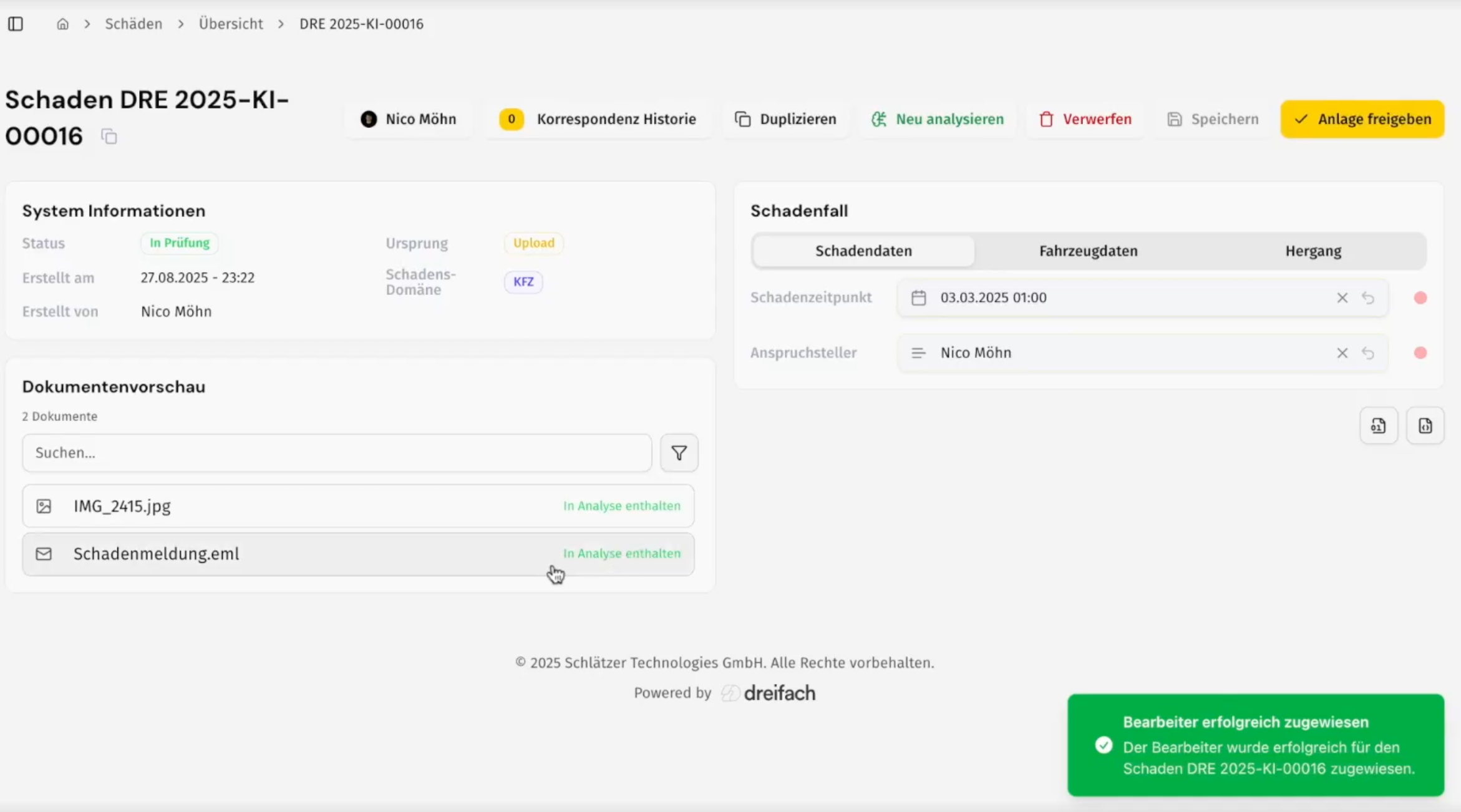1461x812 pixels.
Task: Switch to the Hergang tab
Action: pos(1313,251)
